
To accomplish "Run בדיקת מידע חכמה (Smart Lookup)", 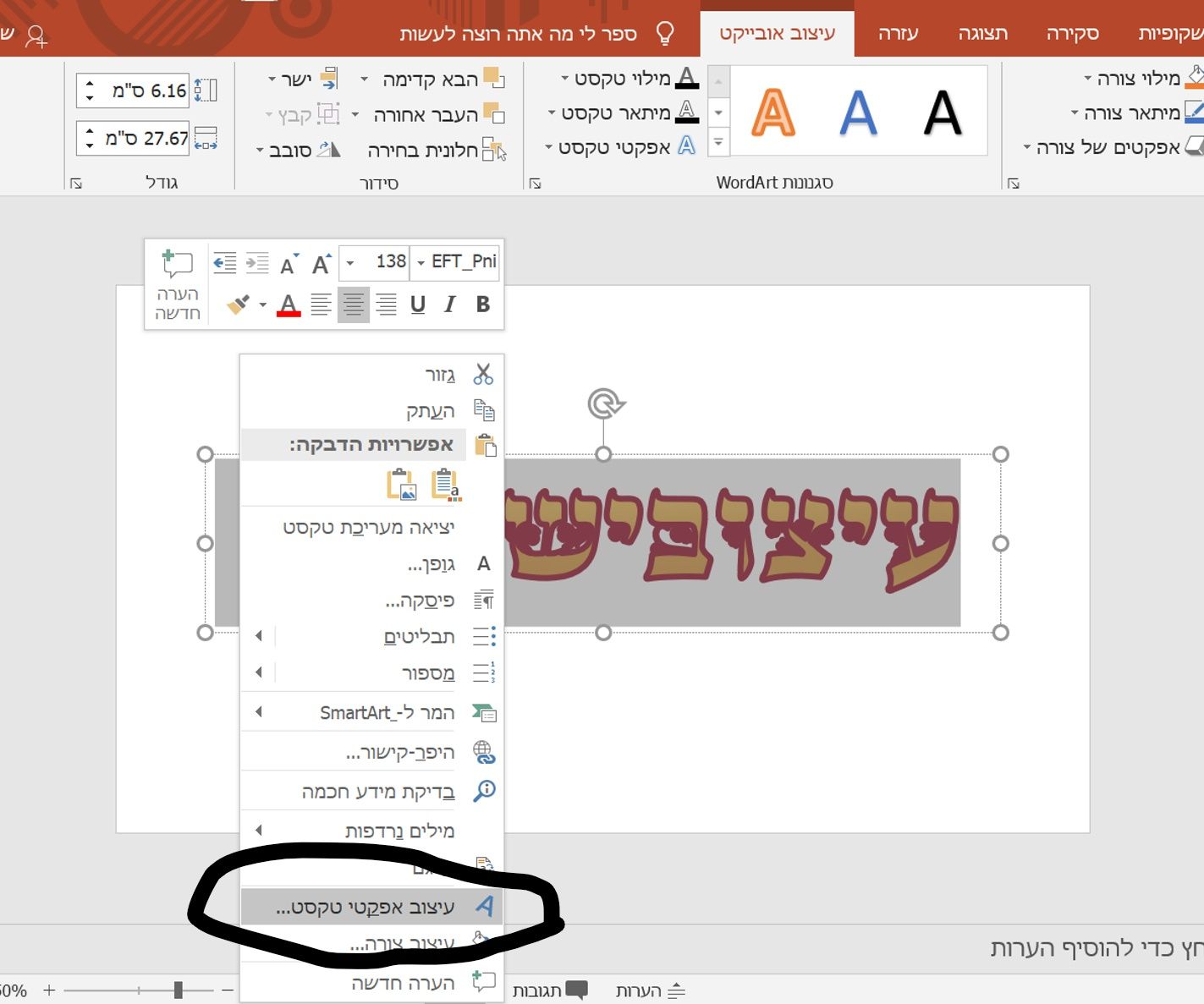I will click(372, 792).
